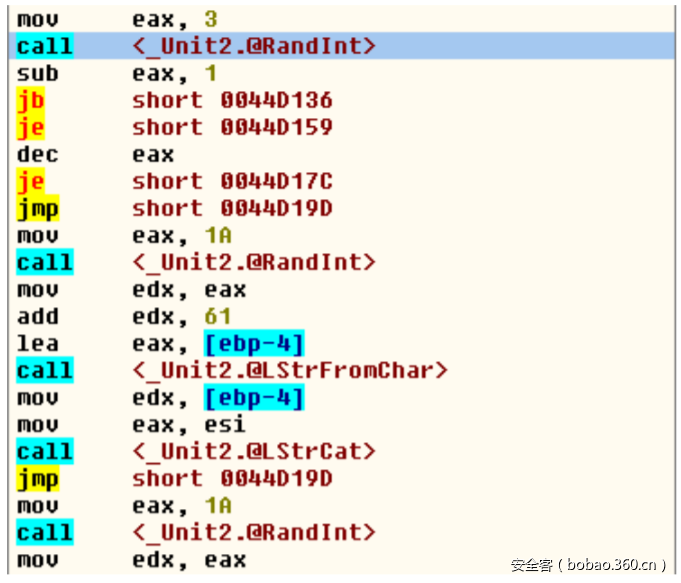Click the call mnemonic before LStrCat

tap(45, 451)
